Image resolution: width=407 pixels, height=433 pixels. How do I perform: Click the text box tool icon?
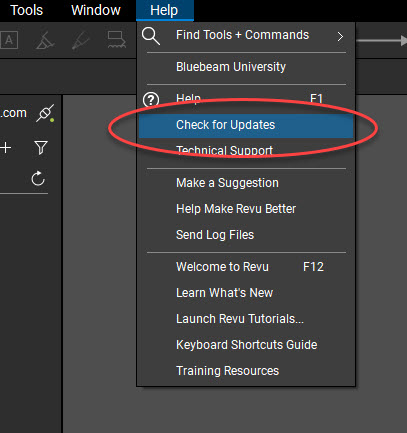point(9,40)
